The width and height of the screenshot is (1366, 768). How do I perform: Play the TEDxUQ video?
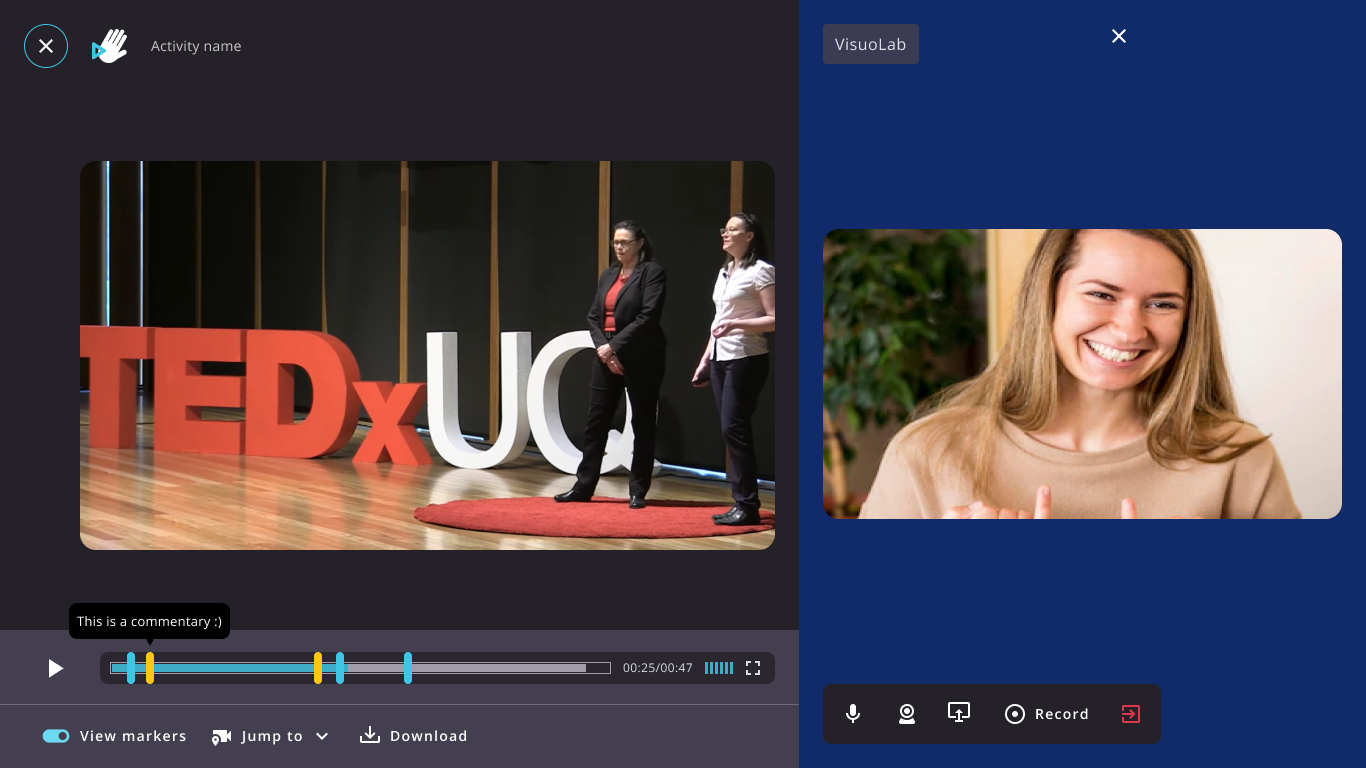pyautogui.click(x=56, y=668)
